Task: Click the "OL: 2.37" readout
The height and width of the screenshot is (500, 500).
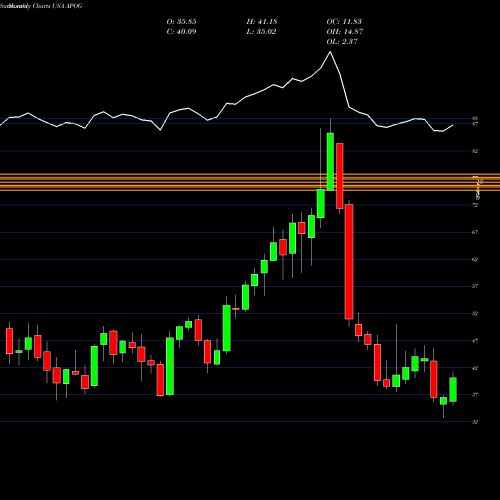Action: pos(342,41)
